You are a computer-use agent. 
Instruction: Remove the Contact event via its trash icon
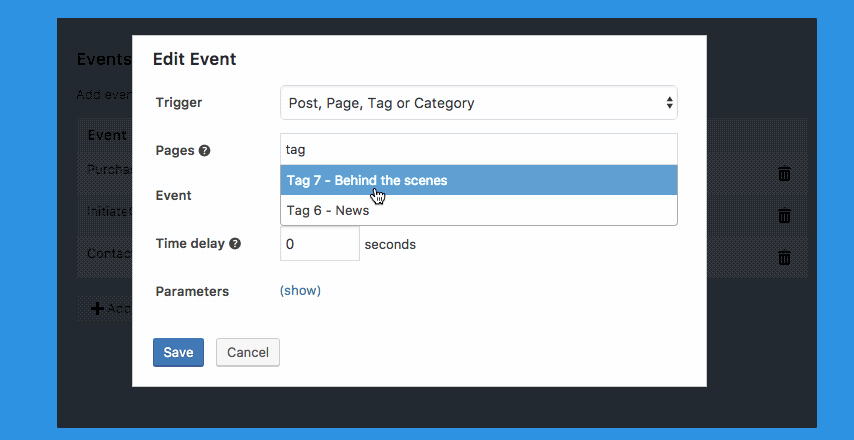coord(784,257)
